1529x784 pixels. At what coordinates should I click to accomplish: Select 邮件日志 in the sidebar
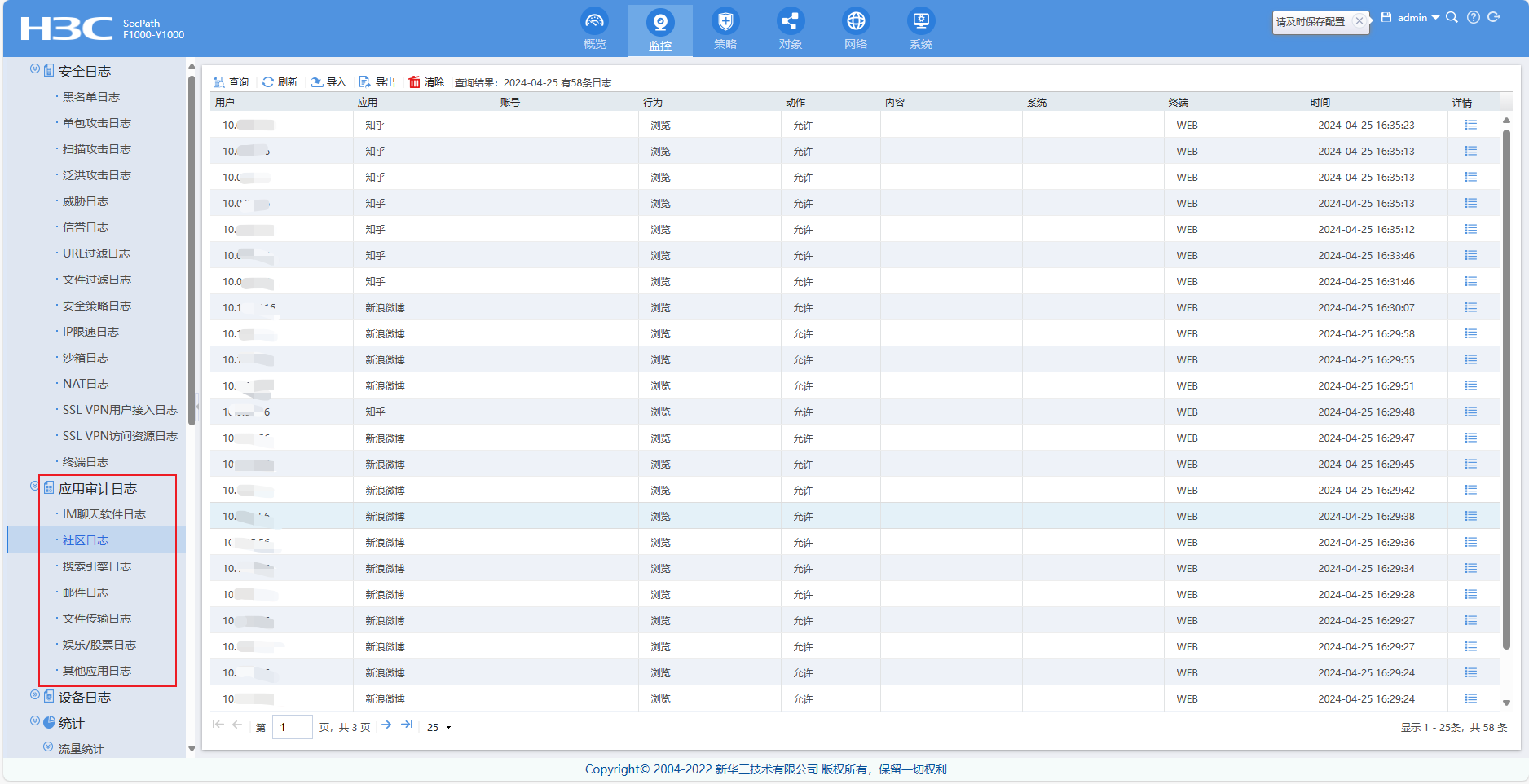(x=86, y=592)
